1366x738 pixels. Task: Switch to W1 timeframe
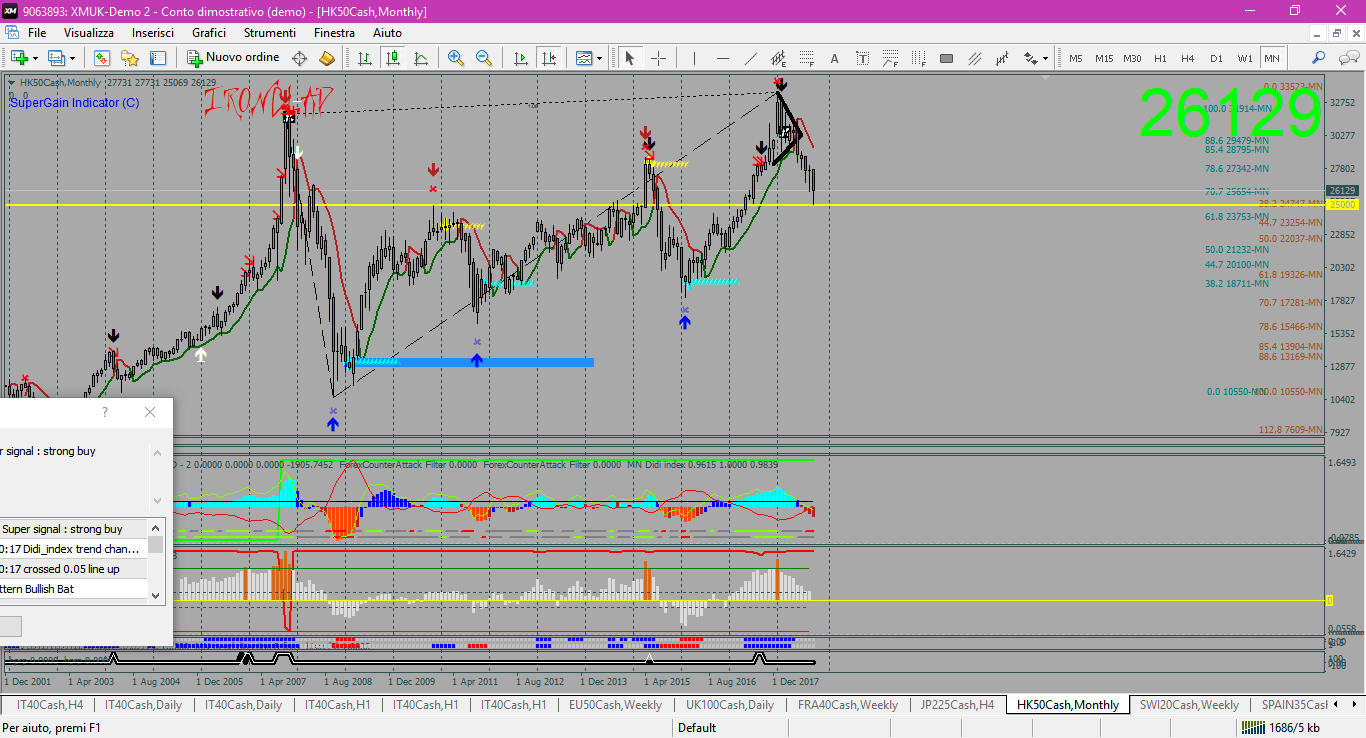click(x=1245, y=58)
